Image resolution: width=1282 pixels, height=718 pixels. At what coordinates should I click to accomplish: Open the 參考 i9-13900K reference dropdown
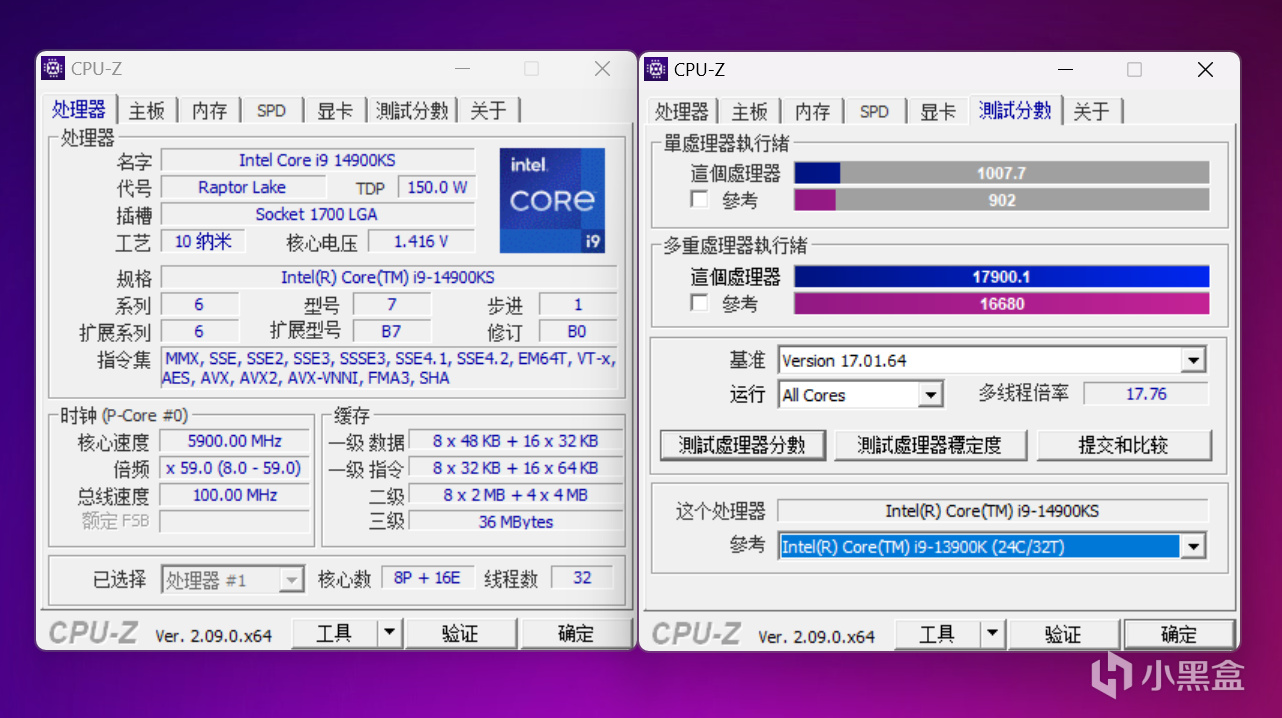(1193, 547)
